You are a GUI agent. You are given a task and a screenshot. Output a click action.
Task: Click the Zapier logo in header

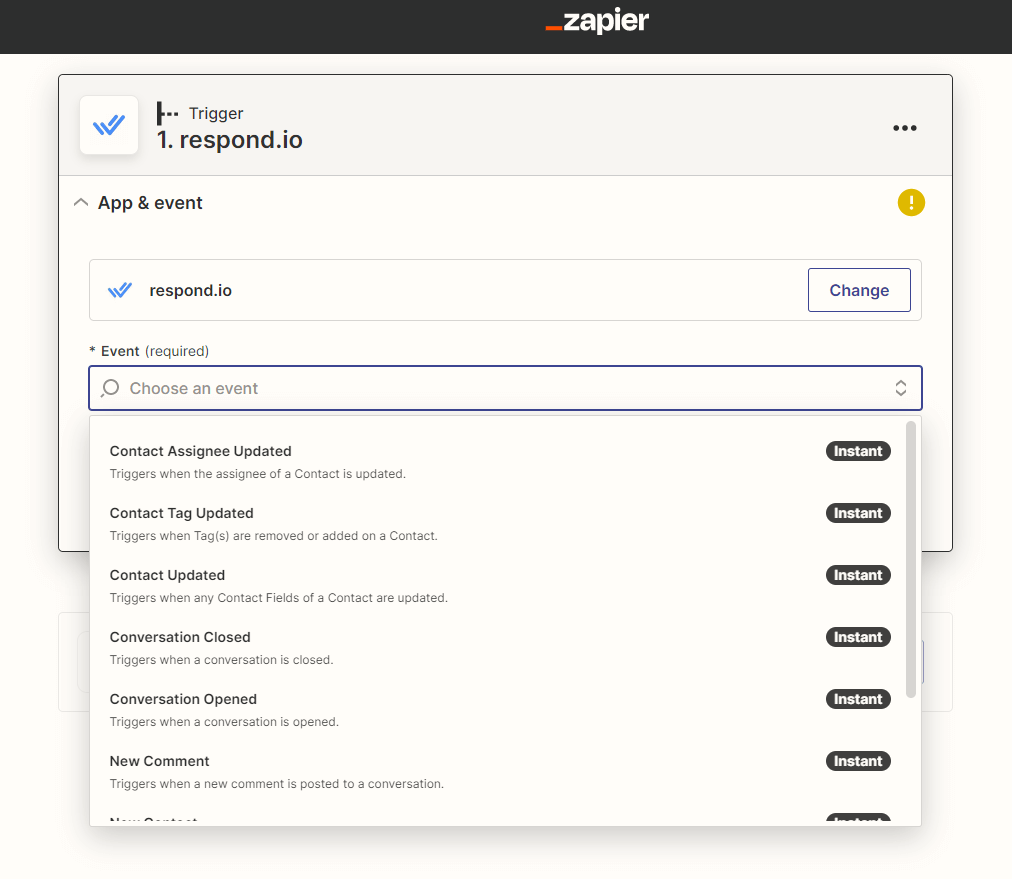(x=597, y=21)
